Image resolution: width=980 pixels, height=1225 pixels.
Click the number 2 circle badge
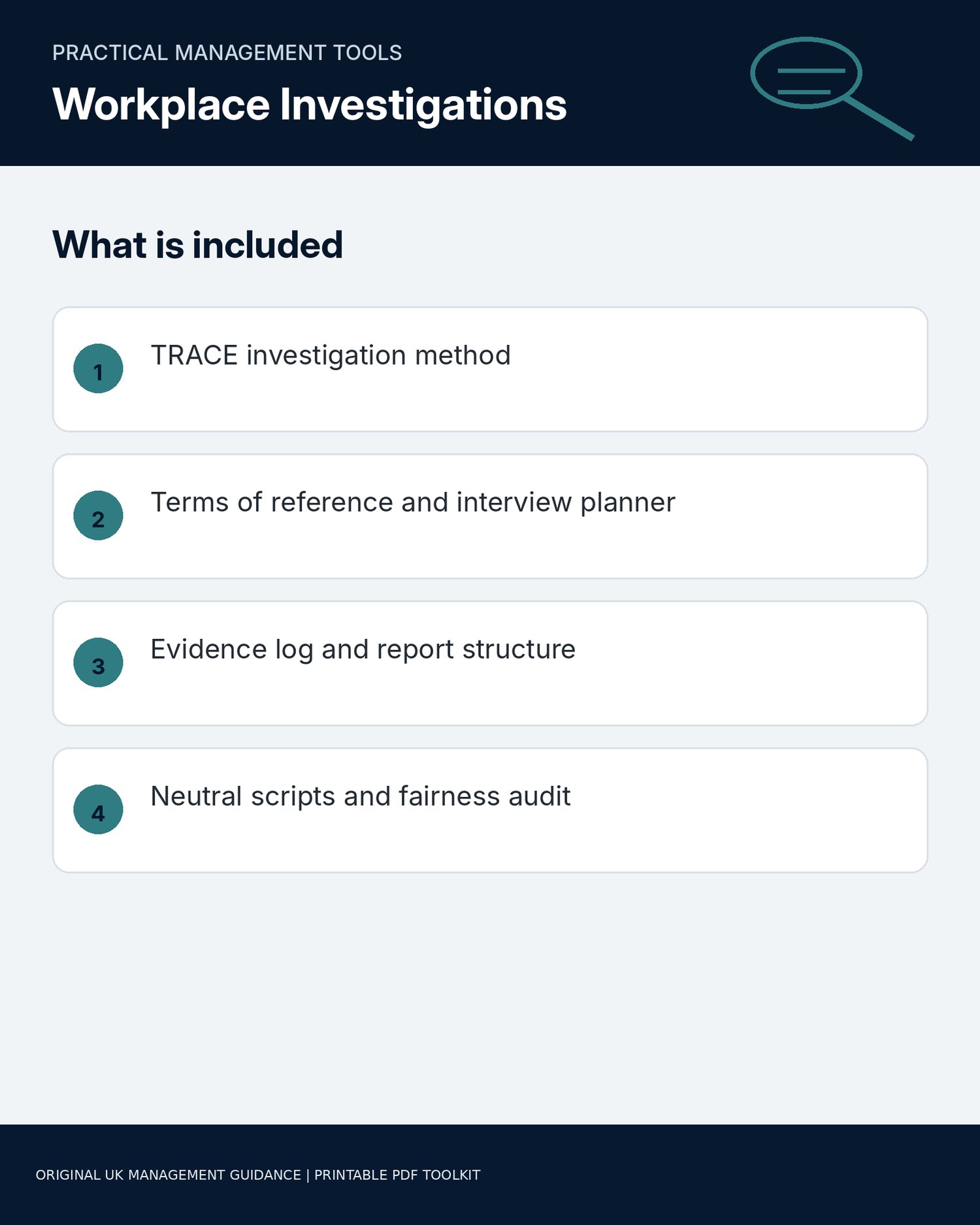pyautogui.click(x=98, y=515)
